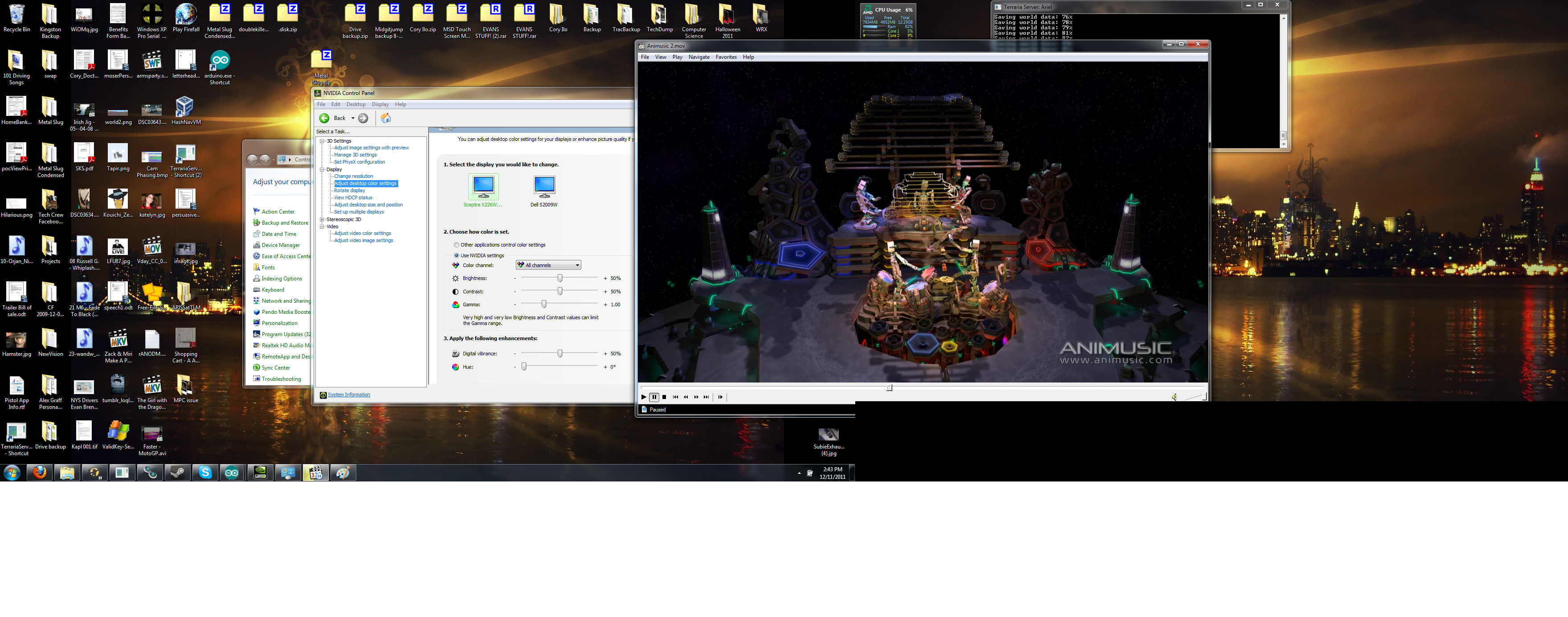Click the Pause button in media player
Viewport: 1568px width, 617px height.
tap(654, 397)
